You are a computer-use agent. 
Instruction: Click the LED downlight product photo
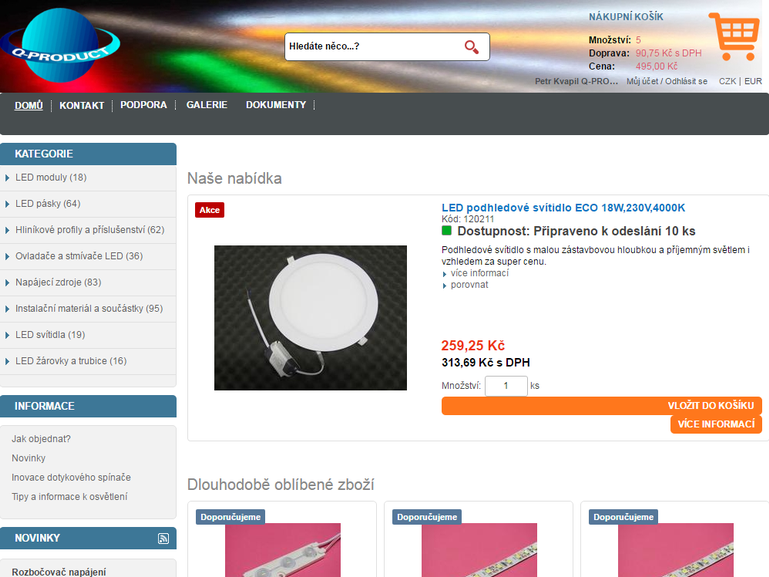coord(310,317)
